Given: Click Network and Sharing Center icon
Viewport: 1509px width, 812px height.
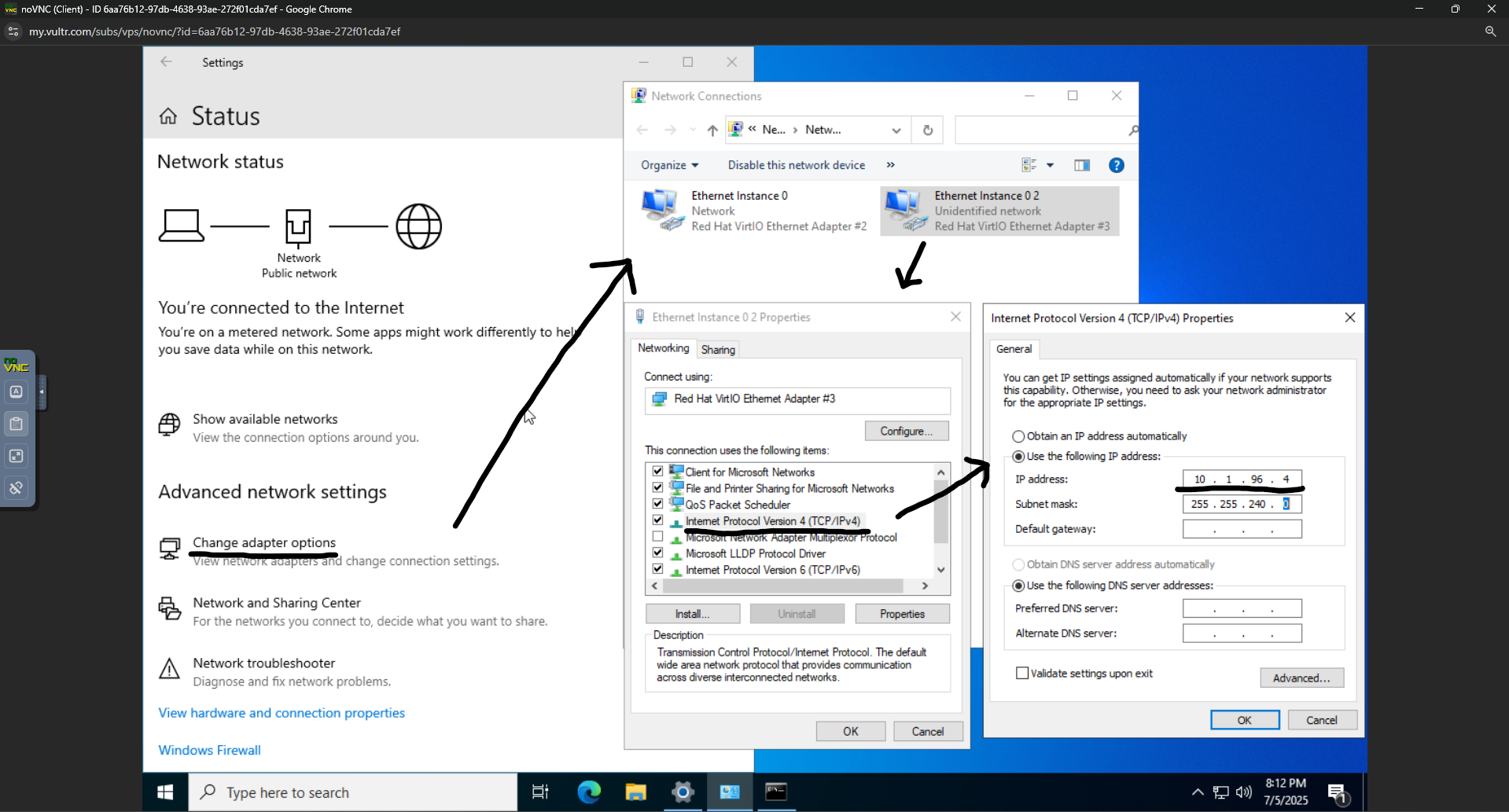Looking at the screenshot, I should coord(169,608).
